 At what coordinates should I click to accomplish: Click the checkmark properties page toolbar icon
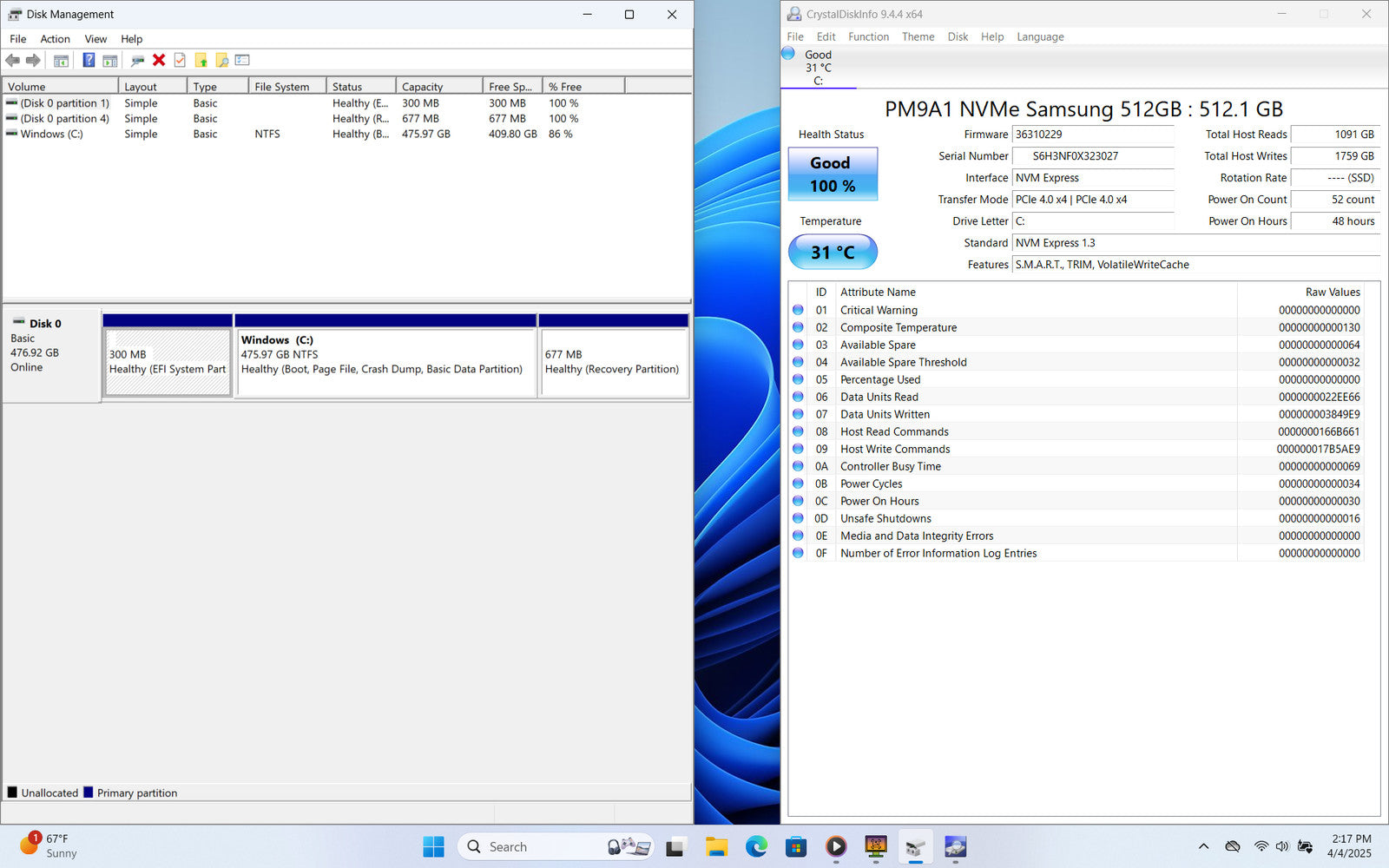(180, 60)
